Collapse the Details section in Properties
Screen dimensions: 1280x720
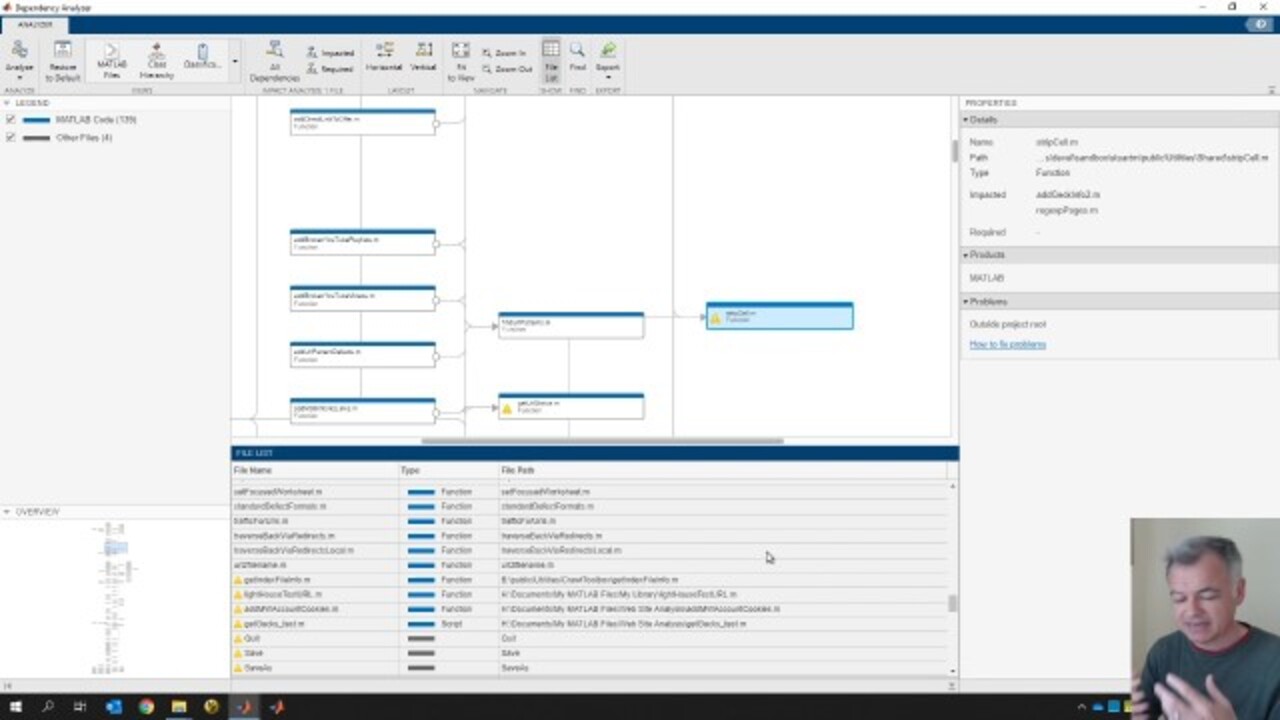(x=966, y=120)
